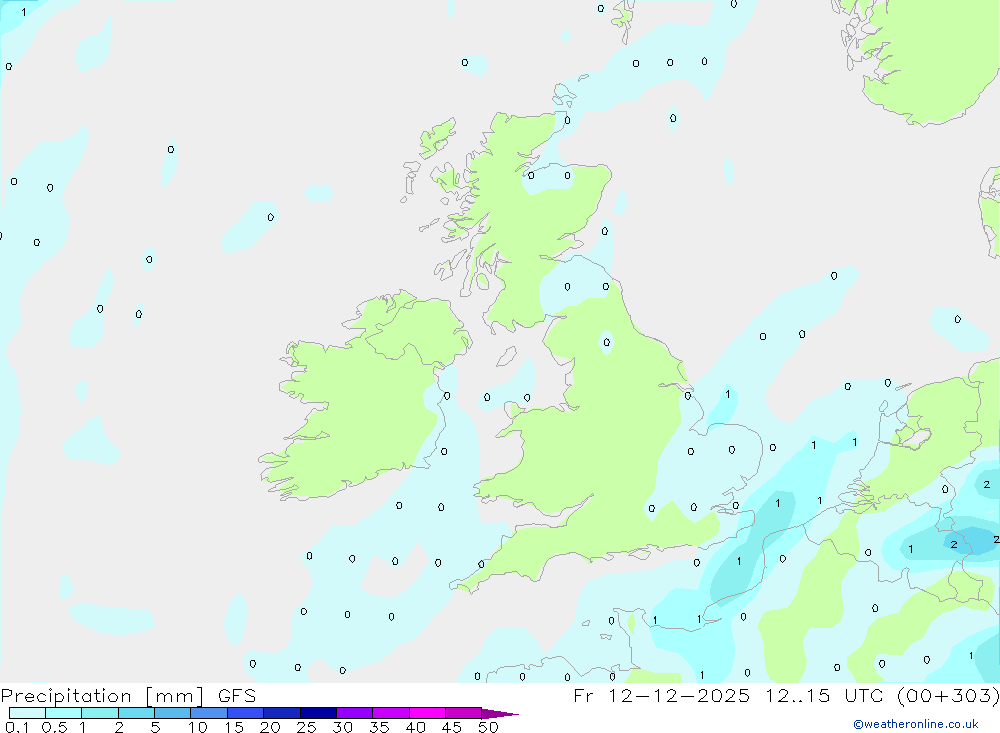The width and height of the screenshot is (1000, 733).
Task: Click the '15' legend scale label
Action: 233,727
